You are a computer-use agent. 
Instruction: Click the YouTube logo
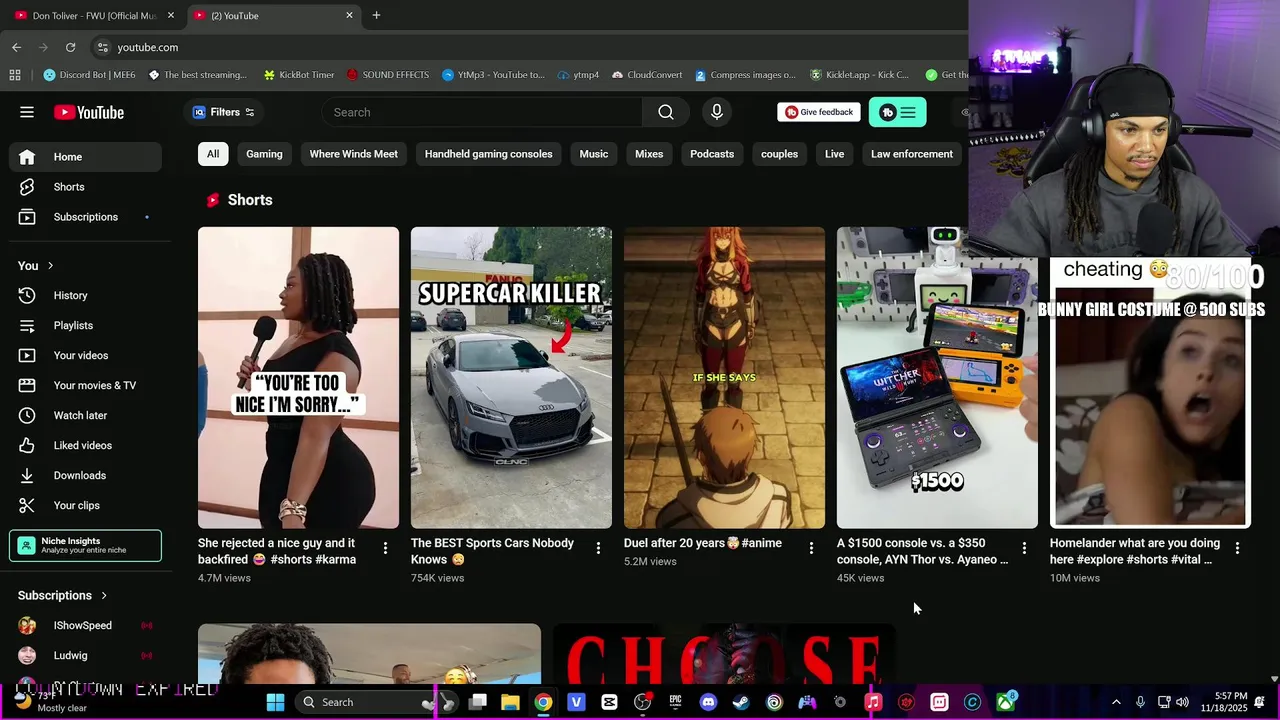pos(89,112)
